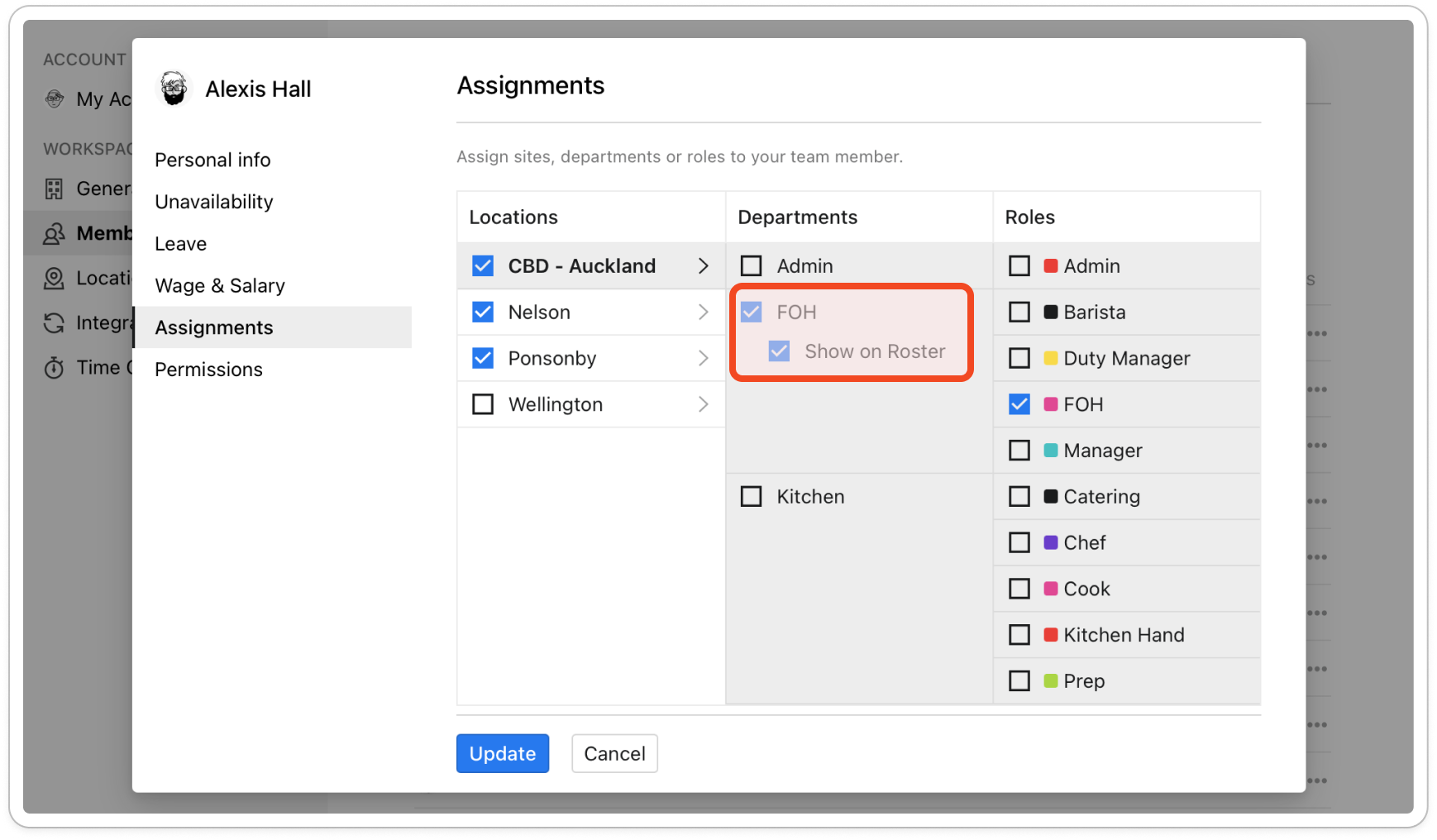Viewport: 1437px width, 840px height.
Task: Toggle the FOH department checkbox
Action: 752,312
